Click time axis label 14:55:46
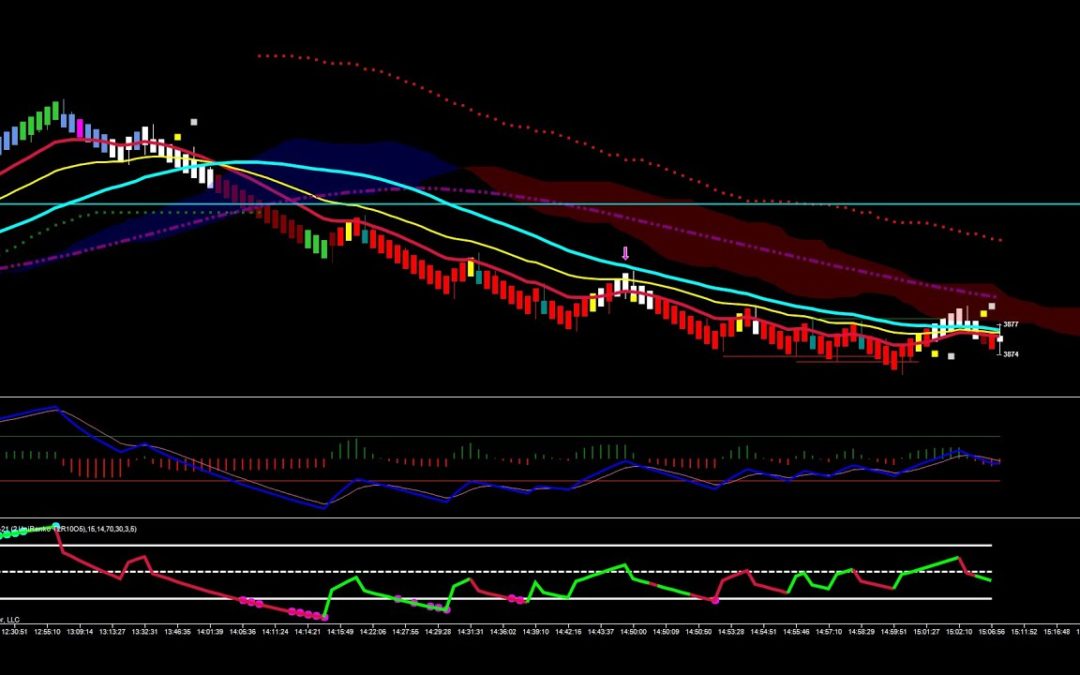 796,631
